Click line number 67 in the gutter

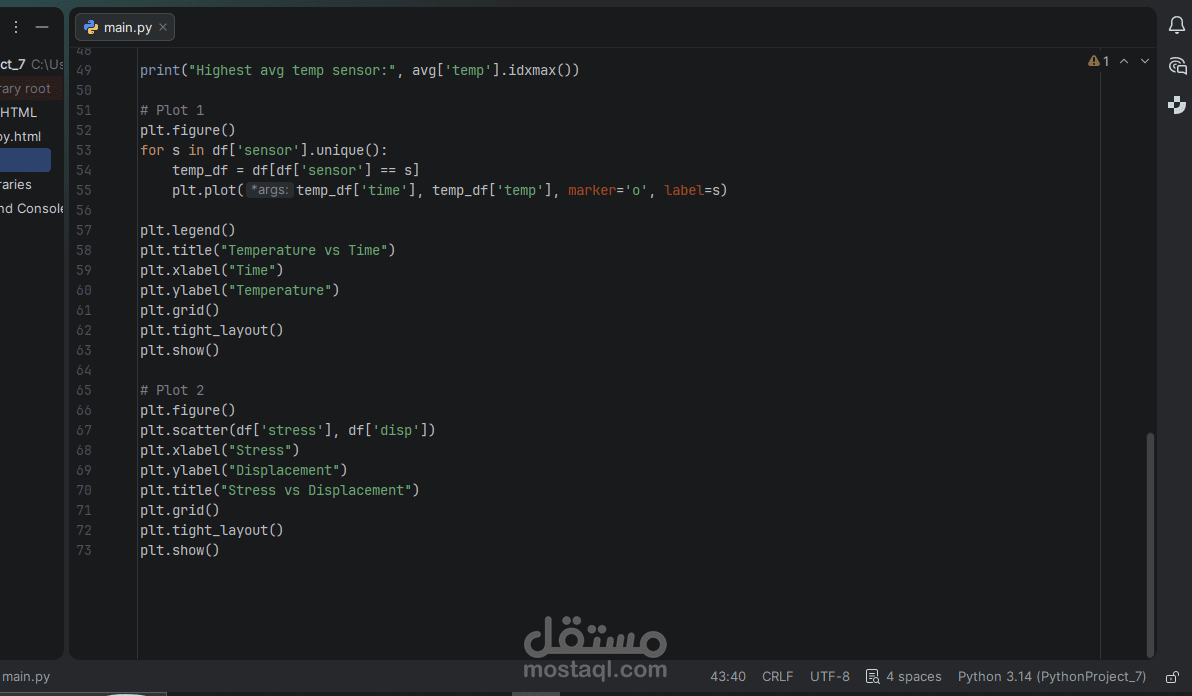84,430
